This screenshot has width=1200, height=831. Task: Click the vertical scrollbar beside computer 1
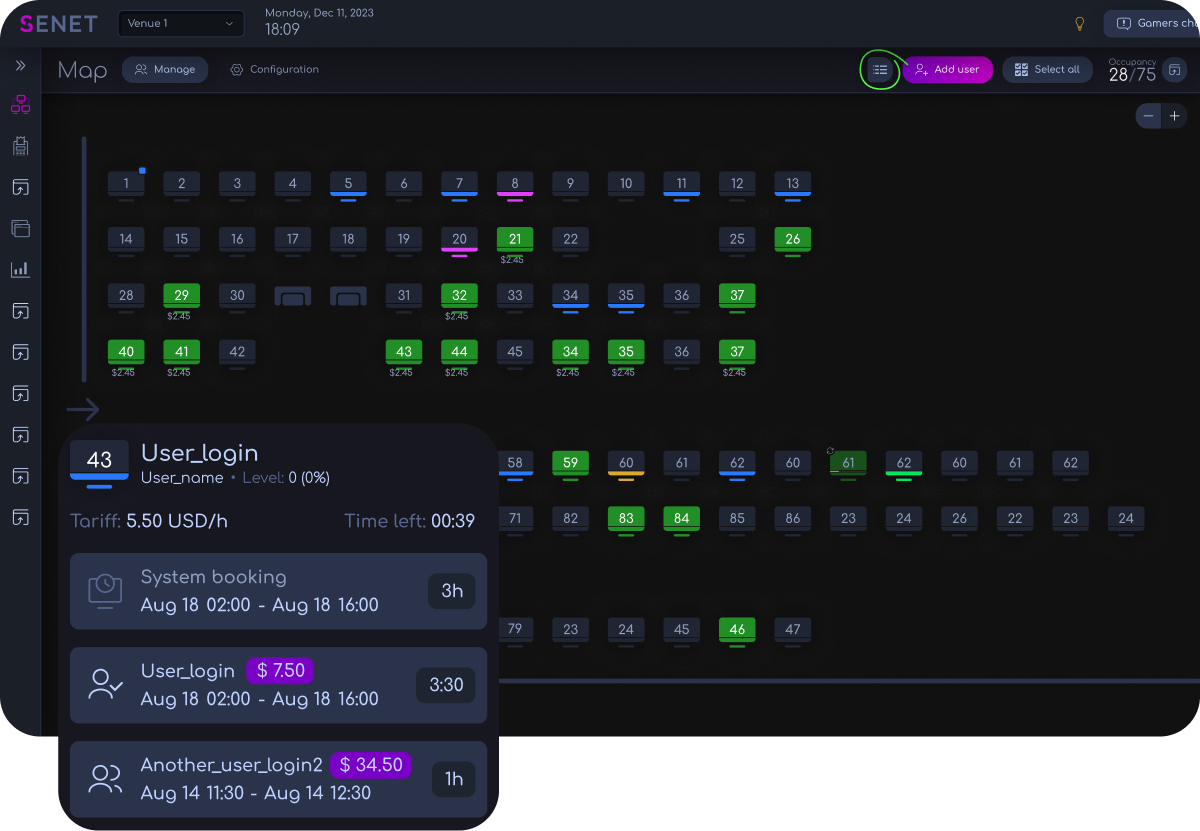(x=84, y=260)
